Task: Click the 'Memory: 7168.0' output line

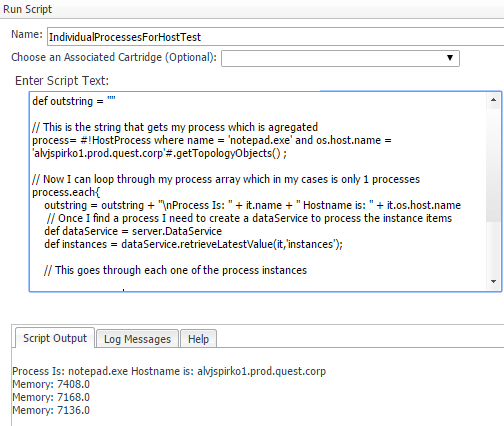Action: pyautogui.click(x=51, y=397)
